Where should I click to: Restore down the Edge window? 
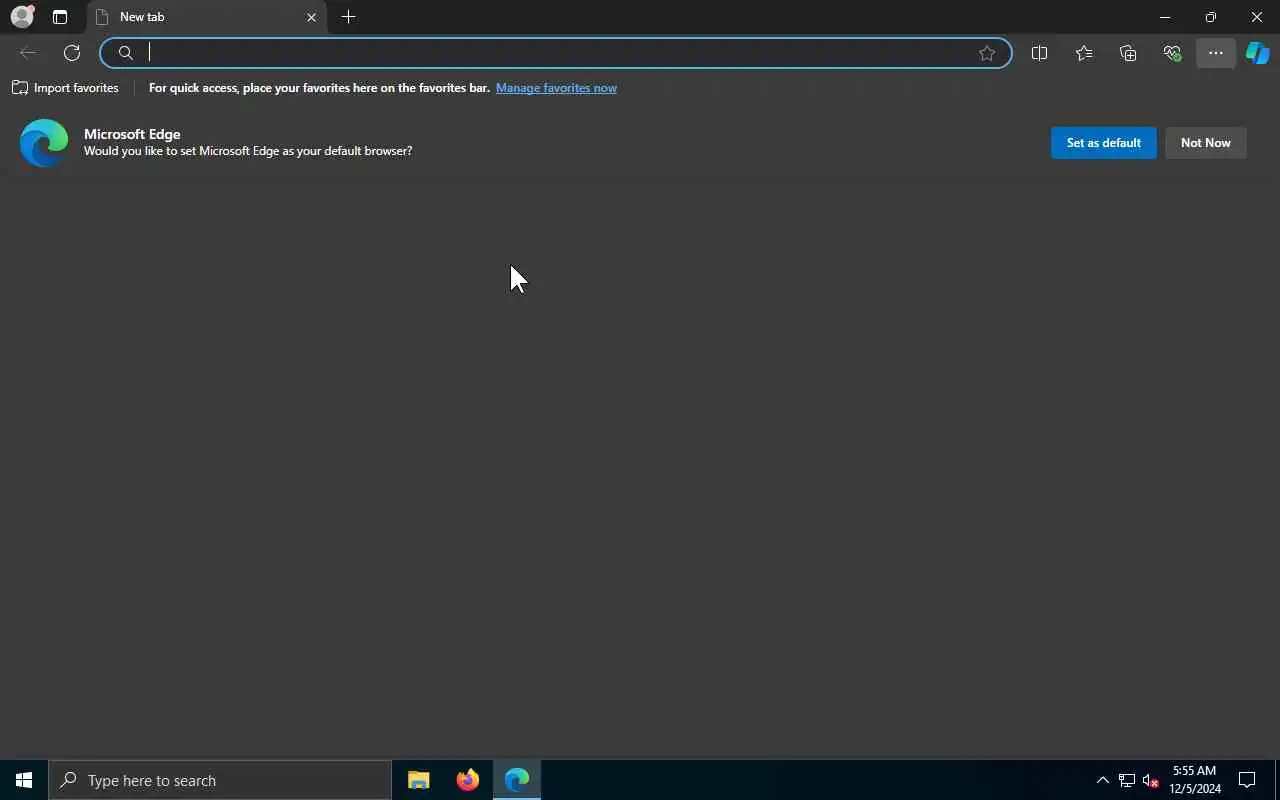[1211, 17]
